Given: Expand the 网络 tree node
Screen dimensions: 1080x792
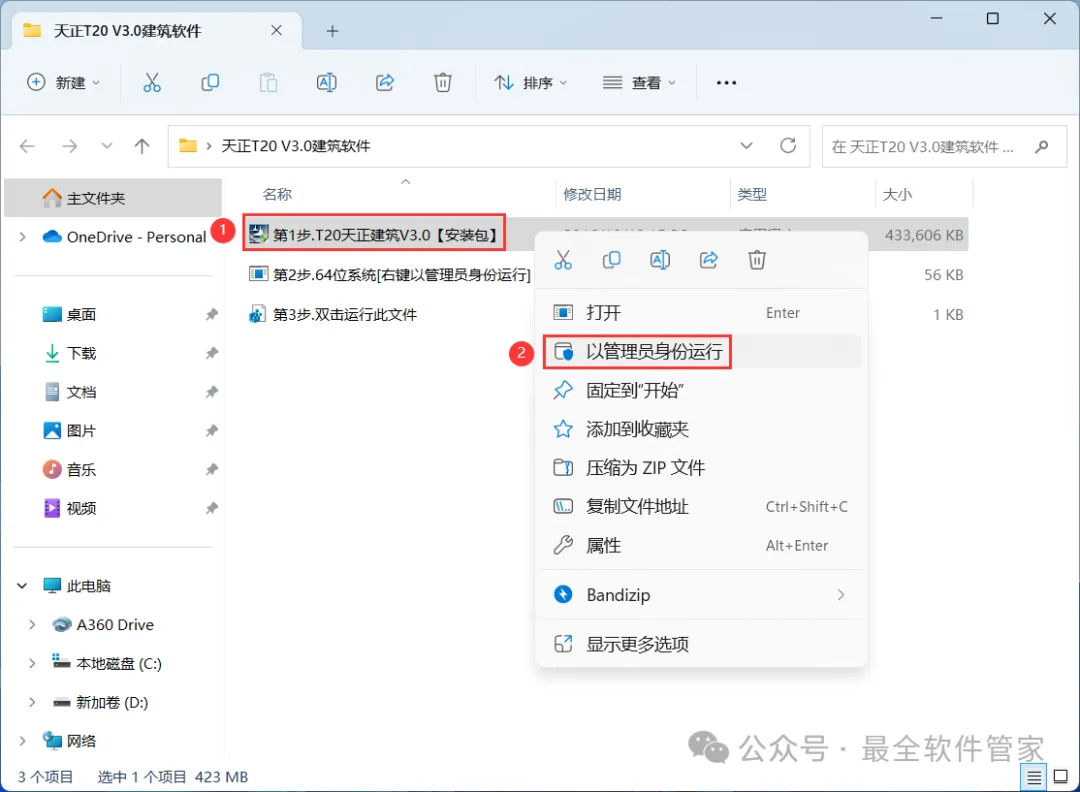Looking at the screenshot, I should (x=23, y=741).
